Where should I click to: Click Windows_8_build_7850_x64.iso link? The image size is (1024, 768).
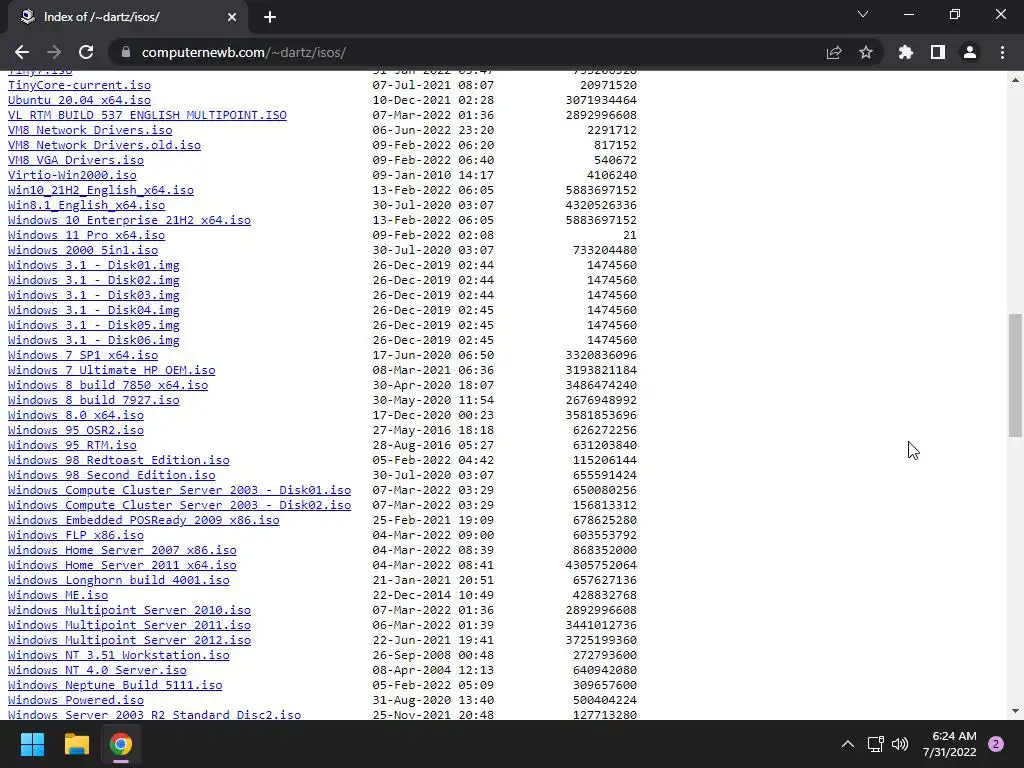click(x=108, y=385)
